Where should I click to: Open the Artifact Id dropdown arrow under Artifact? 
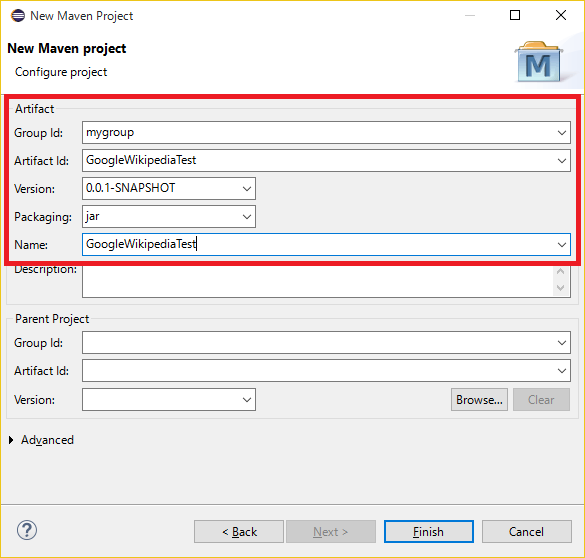click(x=561, y=161)
